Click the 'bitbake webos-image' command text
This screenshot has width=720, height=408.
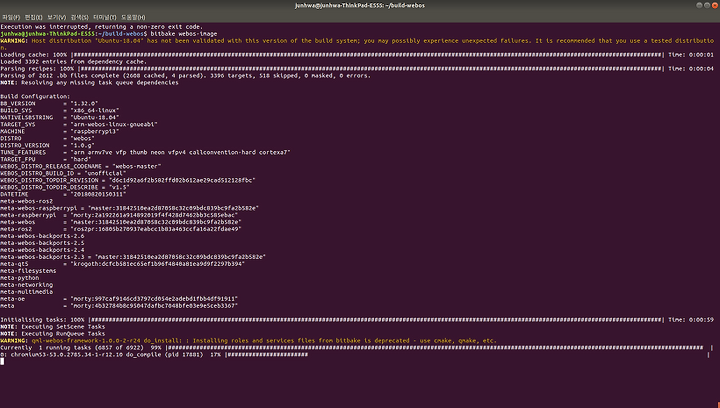(x=184, y=34)
